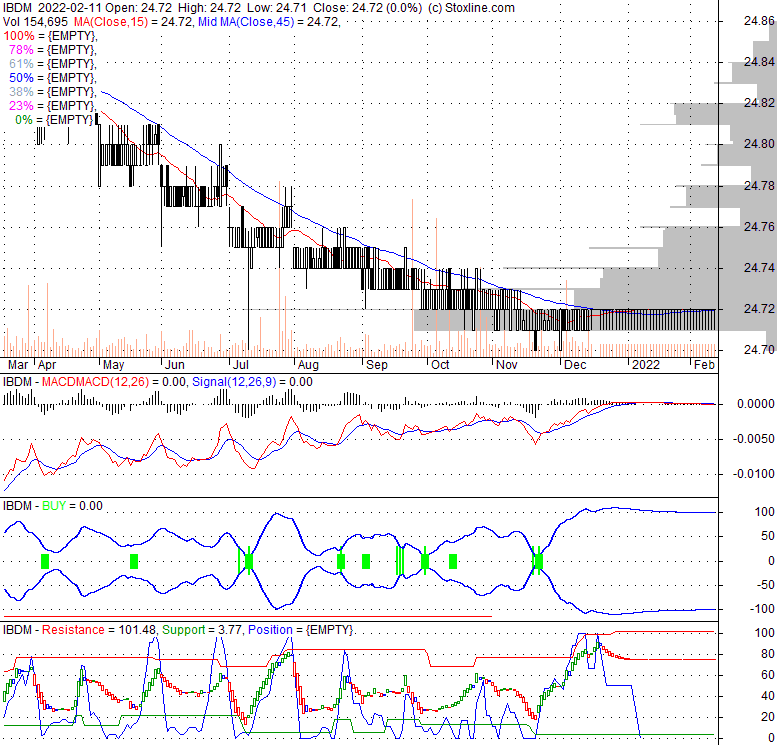Click the 'Nov' month label on time axis
778x746 pixels.
(507, 365)
